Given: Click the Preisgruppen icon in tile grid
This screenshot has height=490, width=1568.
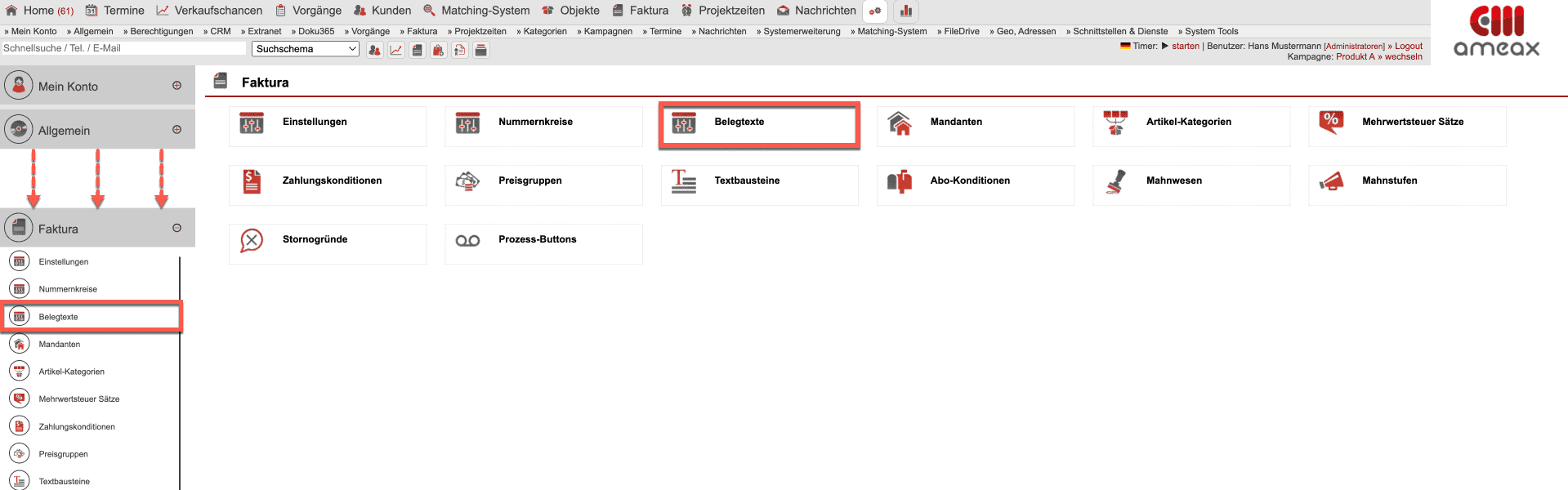Looking at the screenshot, I should point(467,181).
